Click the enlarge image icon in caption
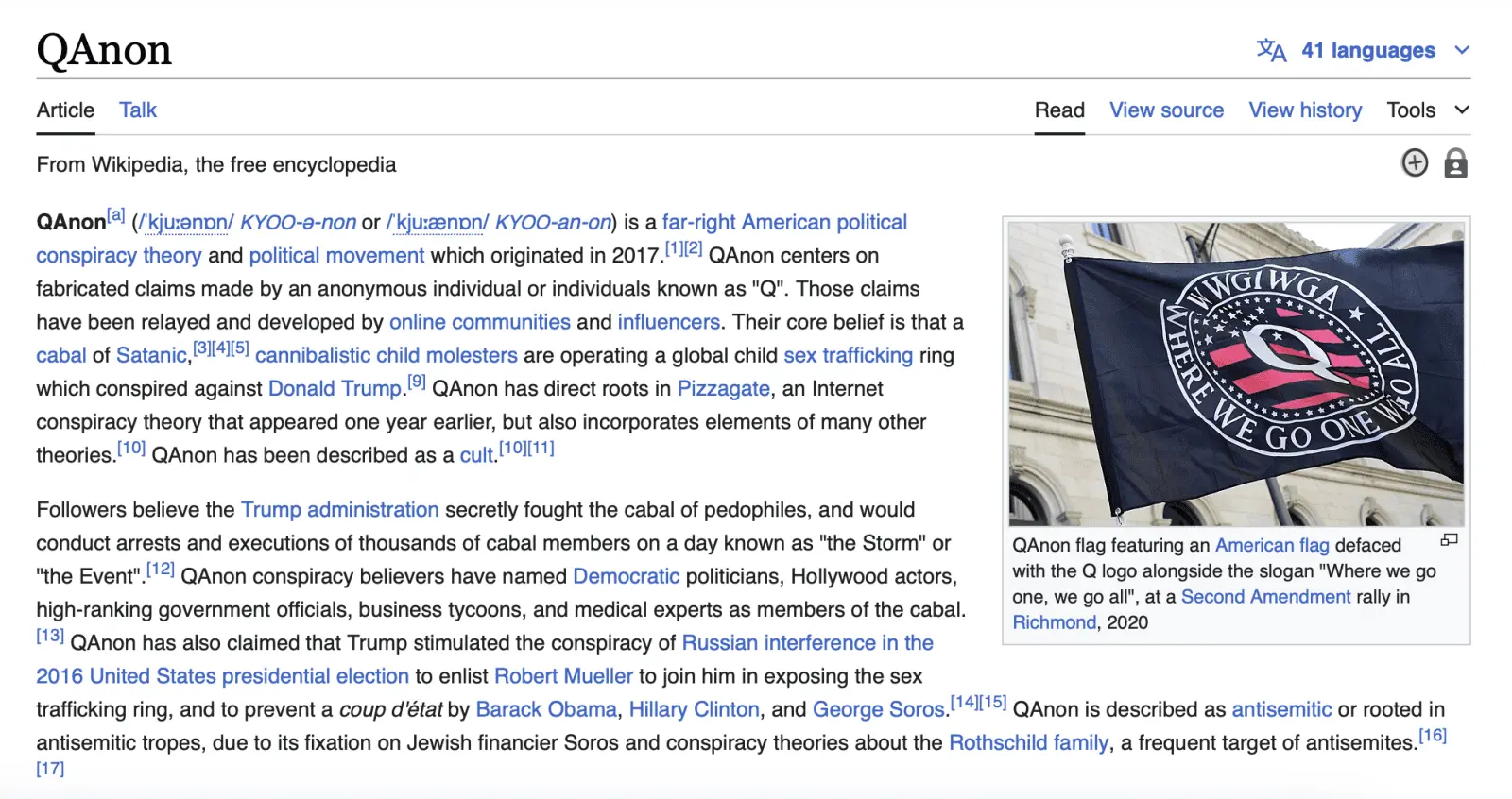This screenshot has width=1512, height=799. (1449, 540)
